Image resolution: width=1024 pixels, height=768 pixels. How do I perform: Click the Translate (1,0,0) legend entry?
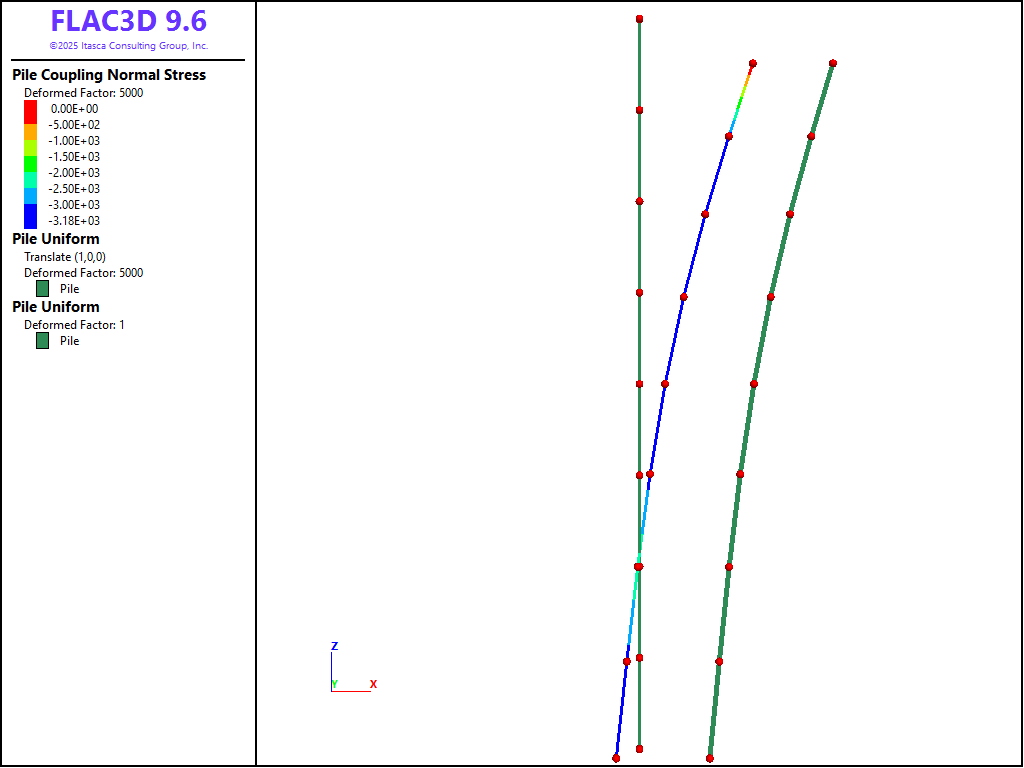(65, 257)
